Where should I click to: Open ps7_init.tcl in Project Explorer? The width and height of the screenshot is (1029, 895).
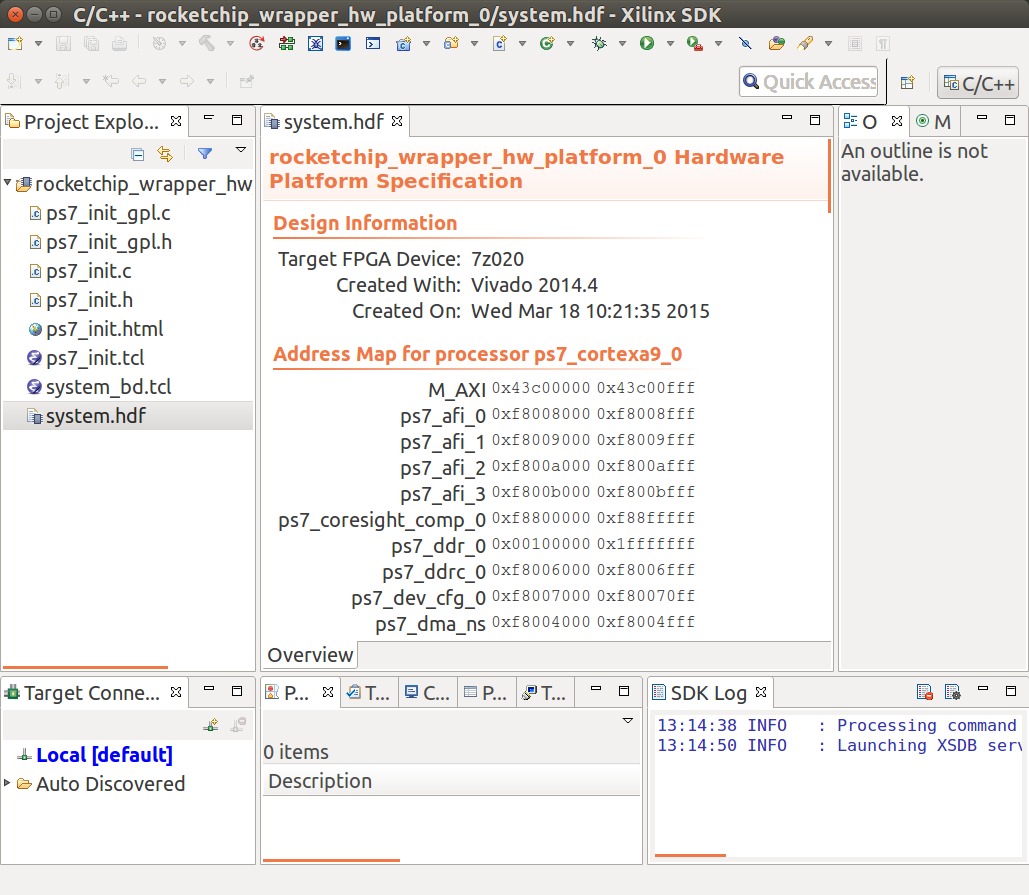coord(95,358)
